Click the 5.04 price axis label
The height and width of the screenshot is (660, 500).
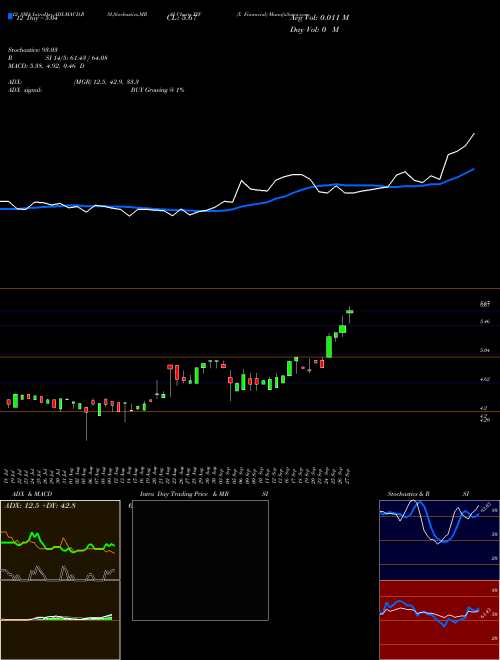[x=485, y=350]
